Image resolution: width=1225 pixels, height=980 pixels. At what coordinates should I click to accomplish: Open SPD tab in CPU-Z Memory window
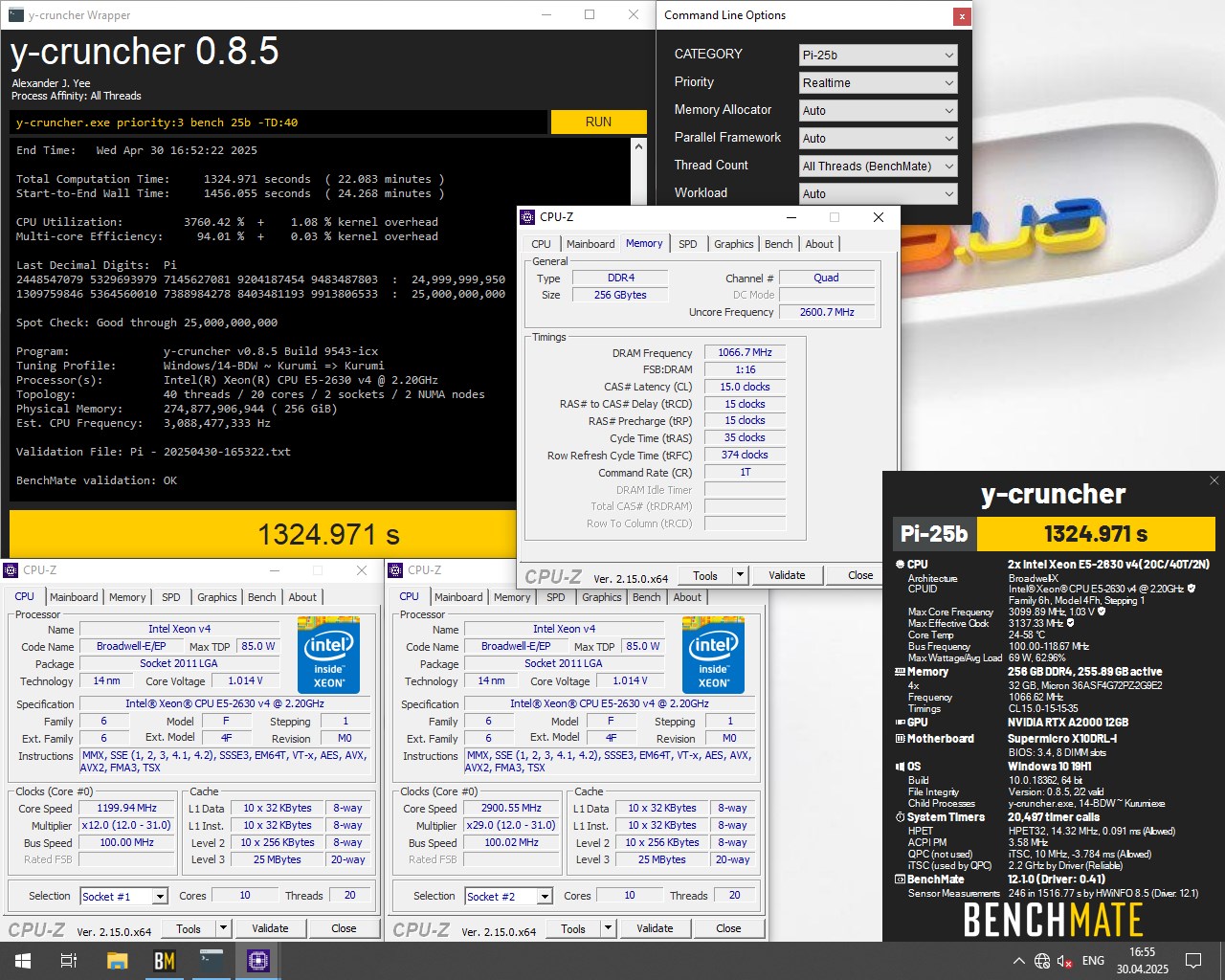point(687,244)
